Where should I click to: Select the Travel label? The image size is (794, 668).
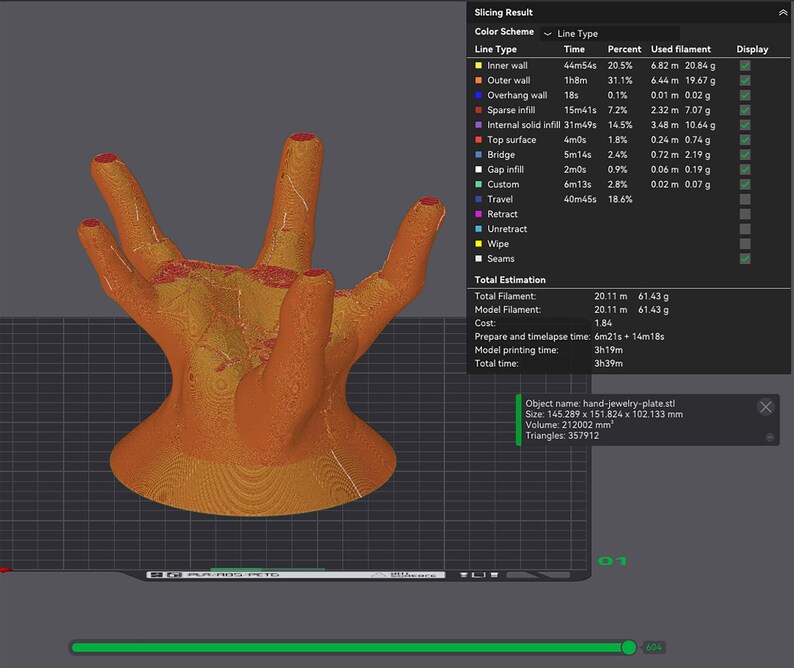500,199
